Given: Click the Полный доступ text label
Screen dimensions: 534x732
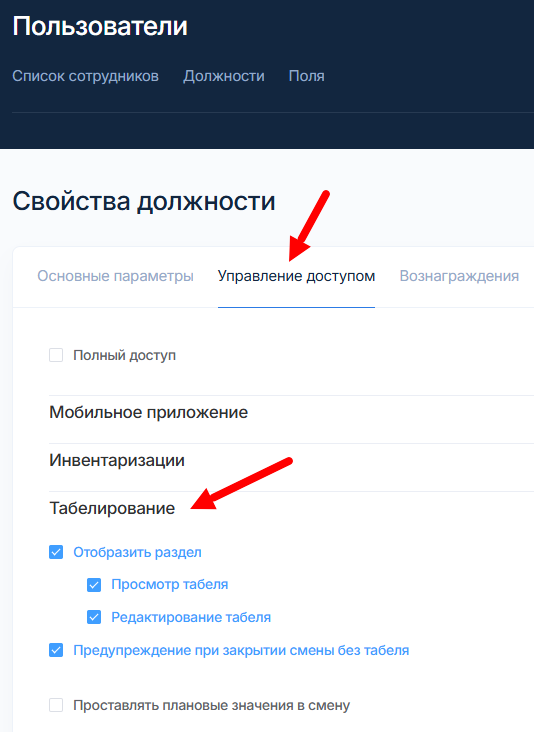Looking at the screenshot, I should (125, 355).
